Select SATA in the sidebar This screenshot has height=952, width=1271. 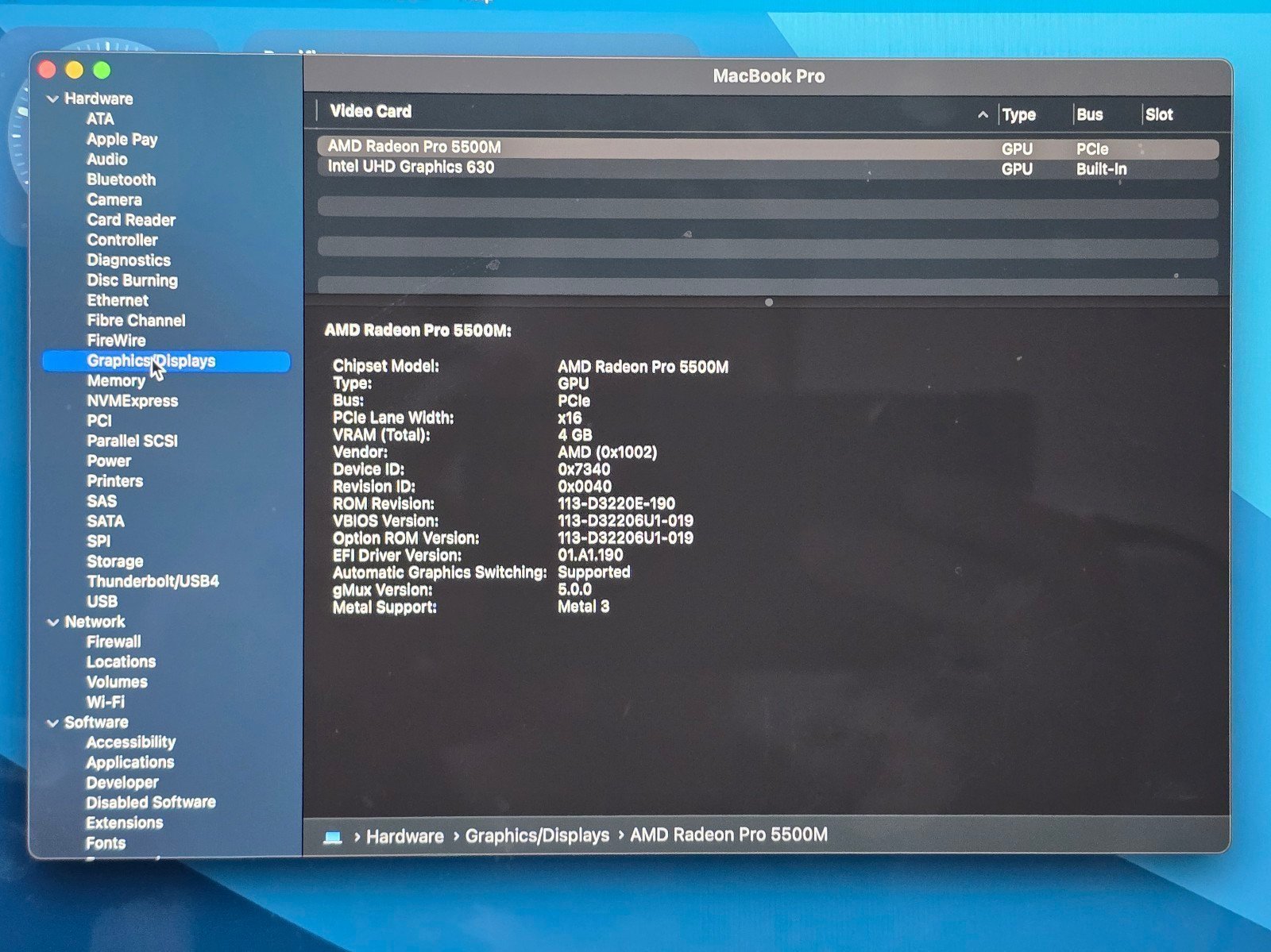(x=106, y=522)
